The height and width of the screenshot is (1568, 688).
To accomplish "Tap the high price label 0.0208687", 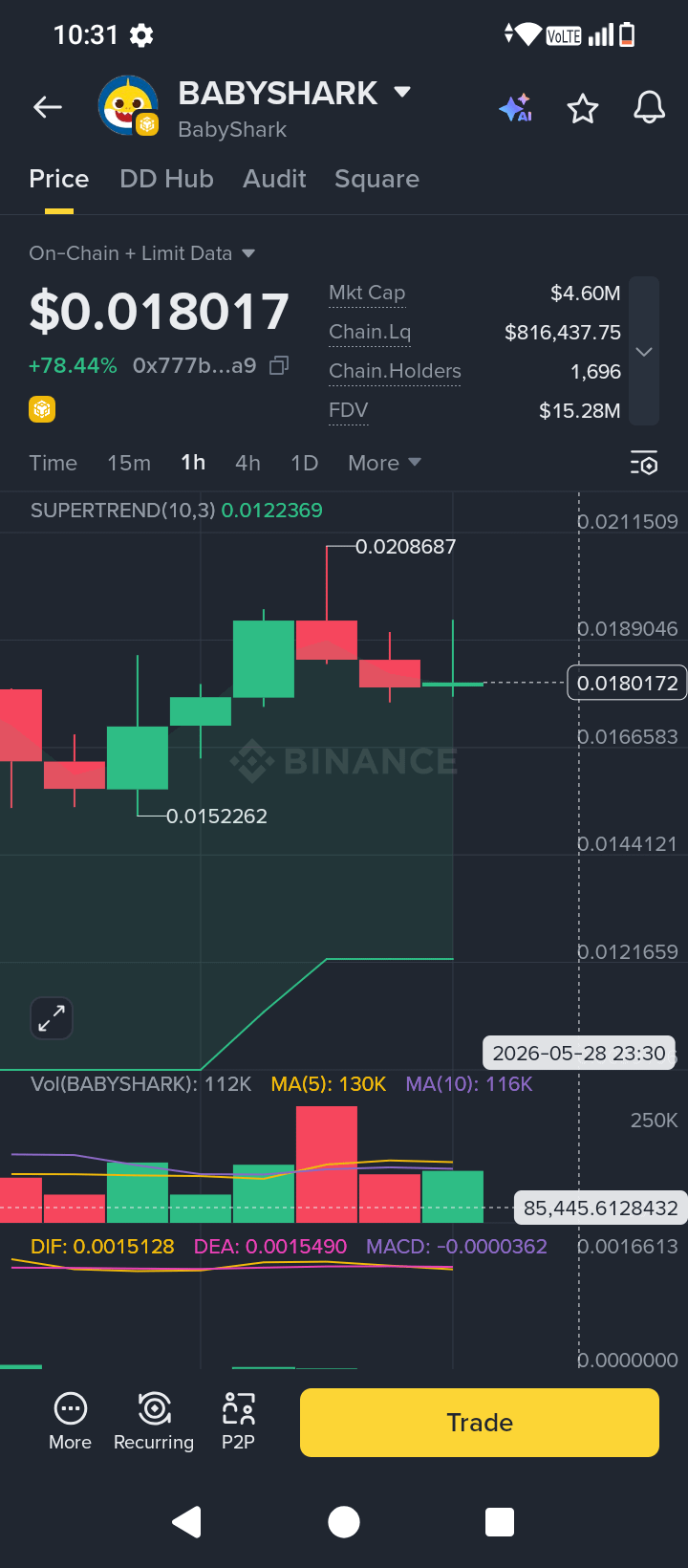I will click(405, 547).
